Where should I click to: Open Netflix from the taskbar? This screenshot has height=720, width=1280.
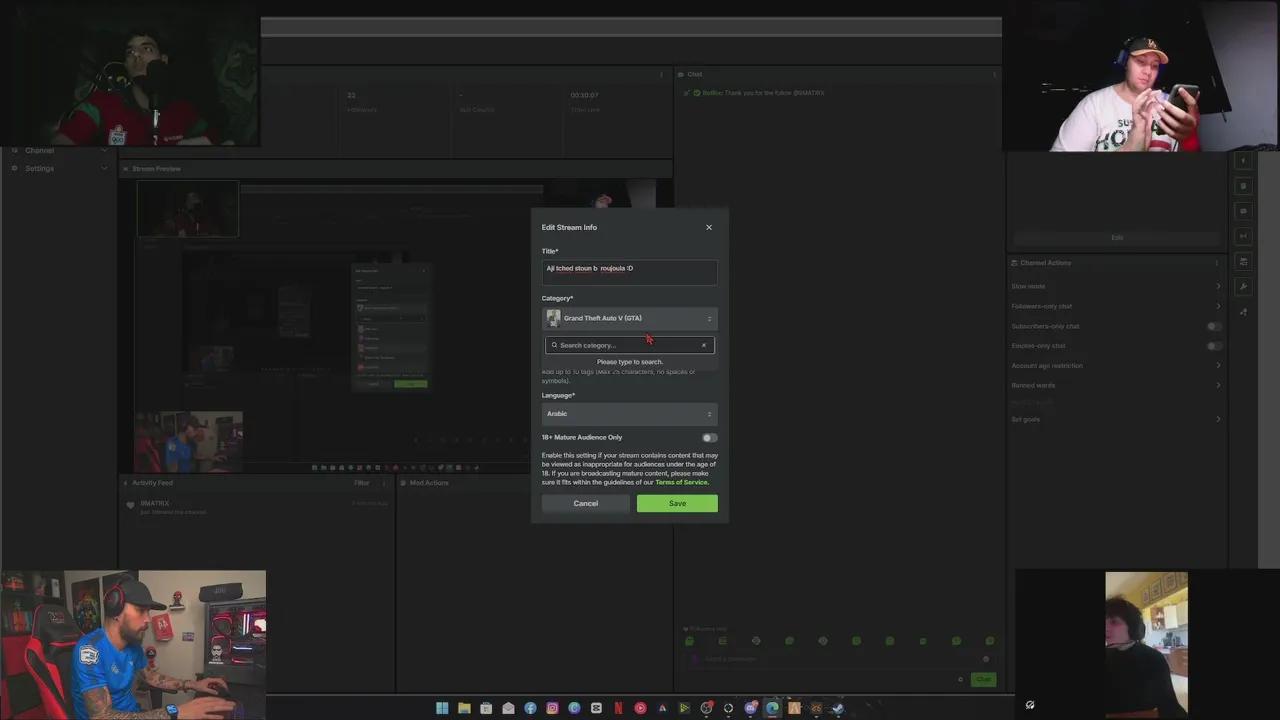pyautogui.click(x=618, y=708)
